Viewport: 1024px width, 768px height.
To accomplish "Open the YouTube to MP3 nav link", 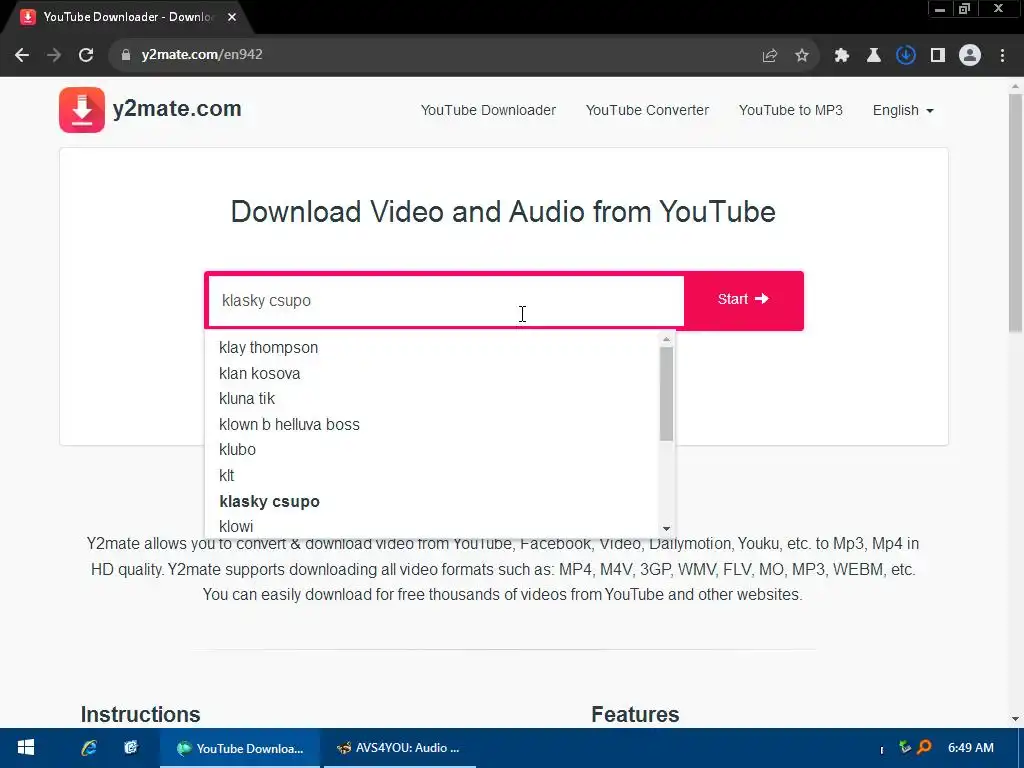I will coord(791,110).
